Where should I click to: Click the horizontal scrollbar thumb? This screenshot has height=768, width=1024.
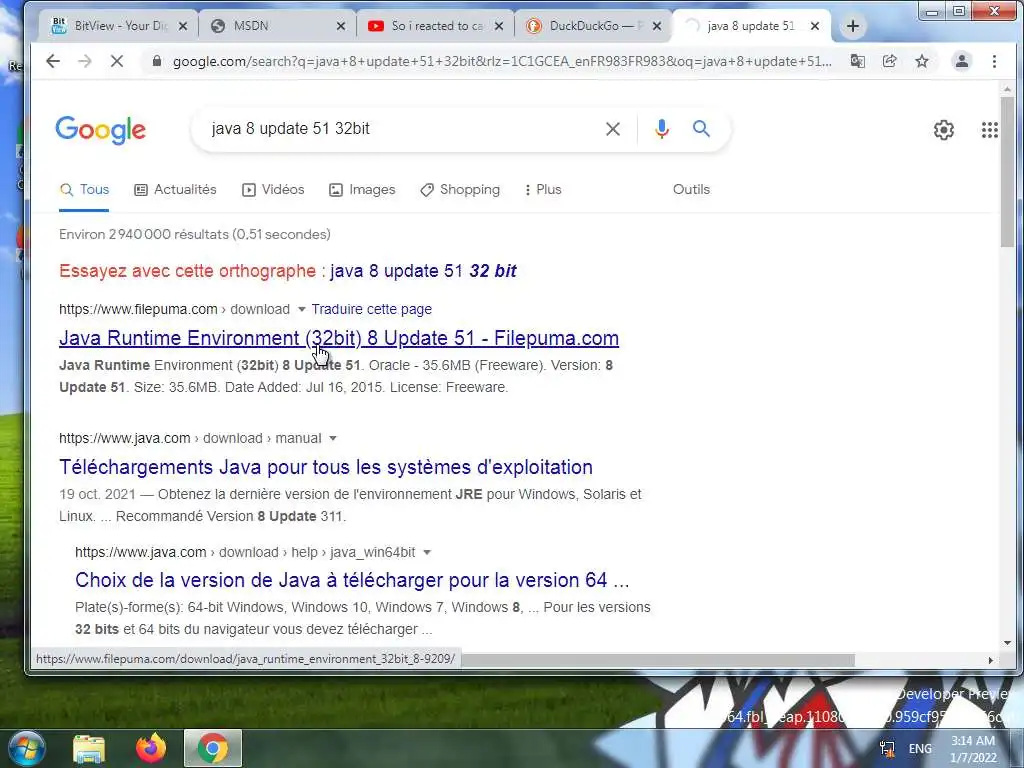pos(658,660)
